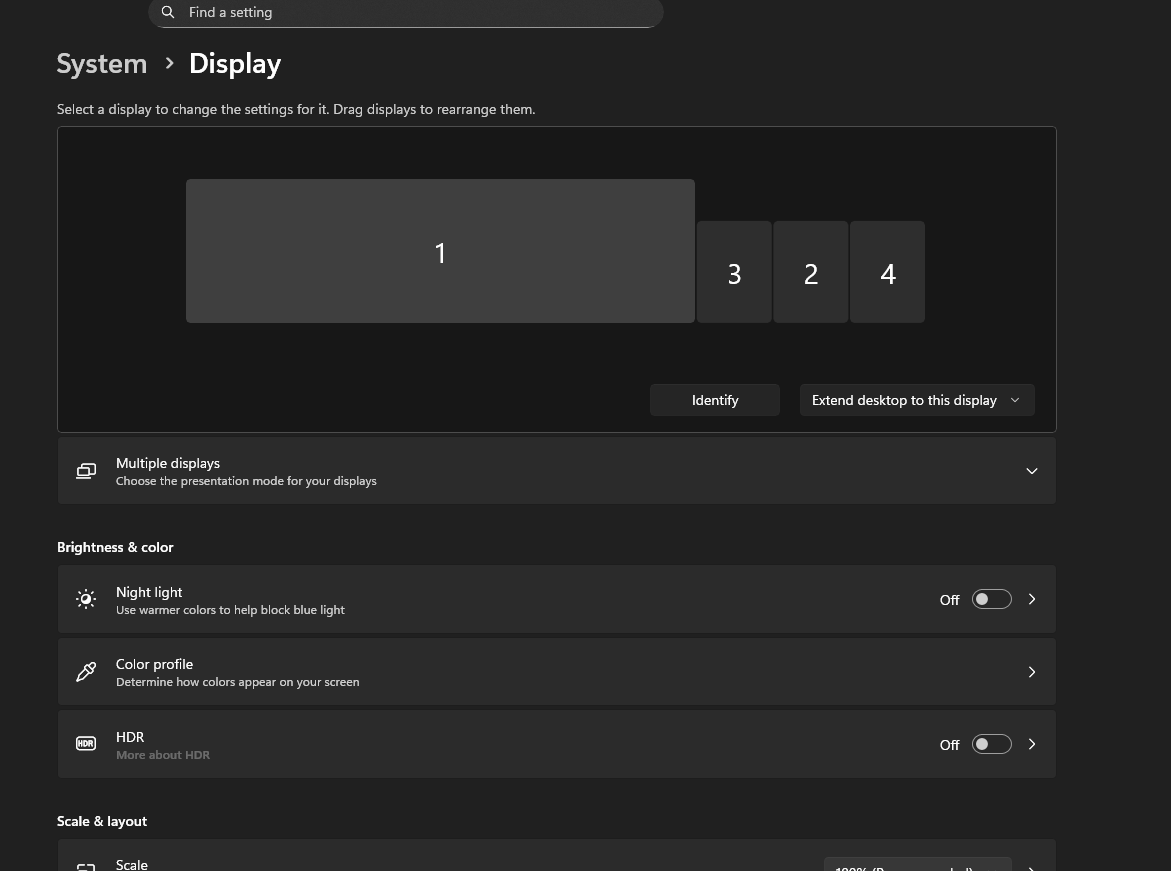1171x871 pixels.
Task: Click the Night light title text
Action: (149, 592)
